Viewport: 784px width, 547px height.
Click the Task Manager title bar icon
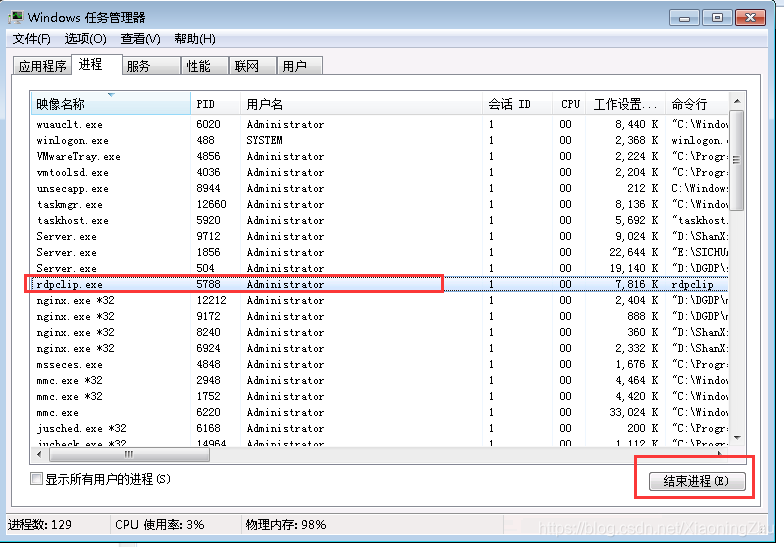16,17
